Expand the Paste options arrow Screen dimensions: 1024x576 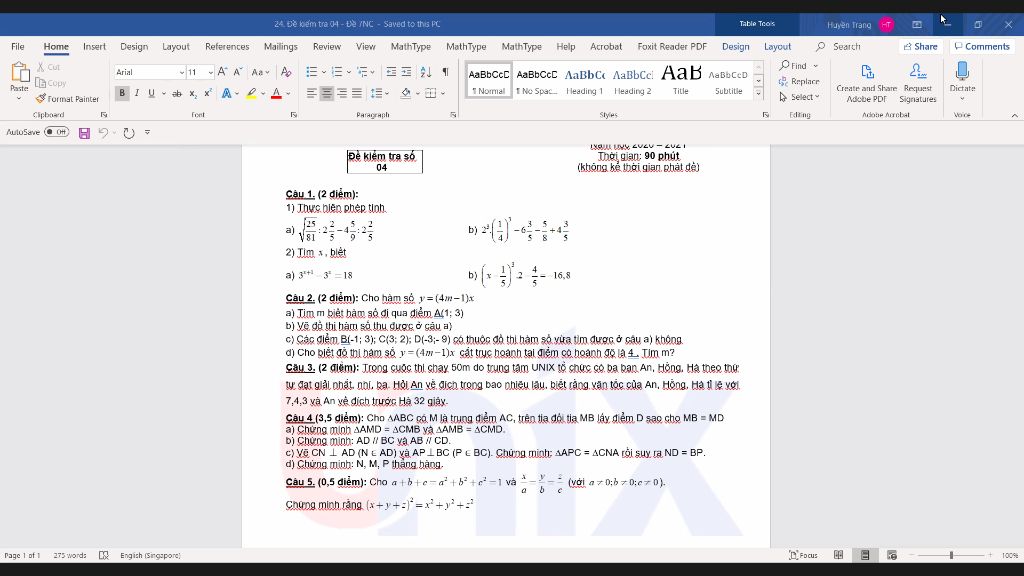(19, 99)
